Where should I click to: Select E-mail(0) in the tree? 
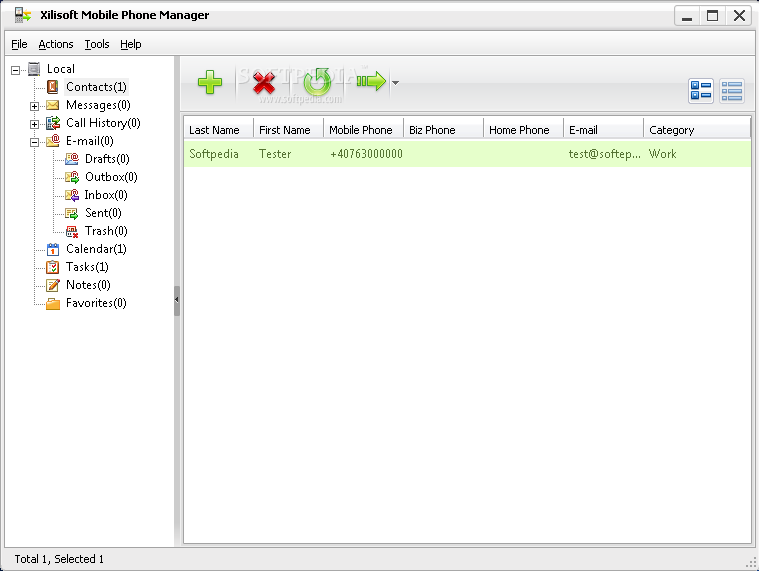90,141
